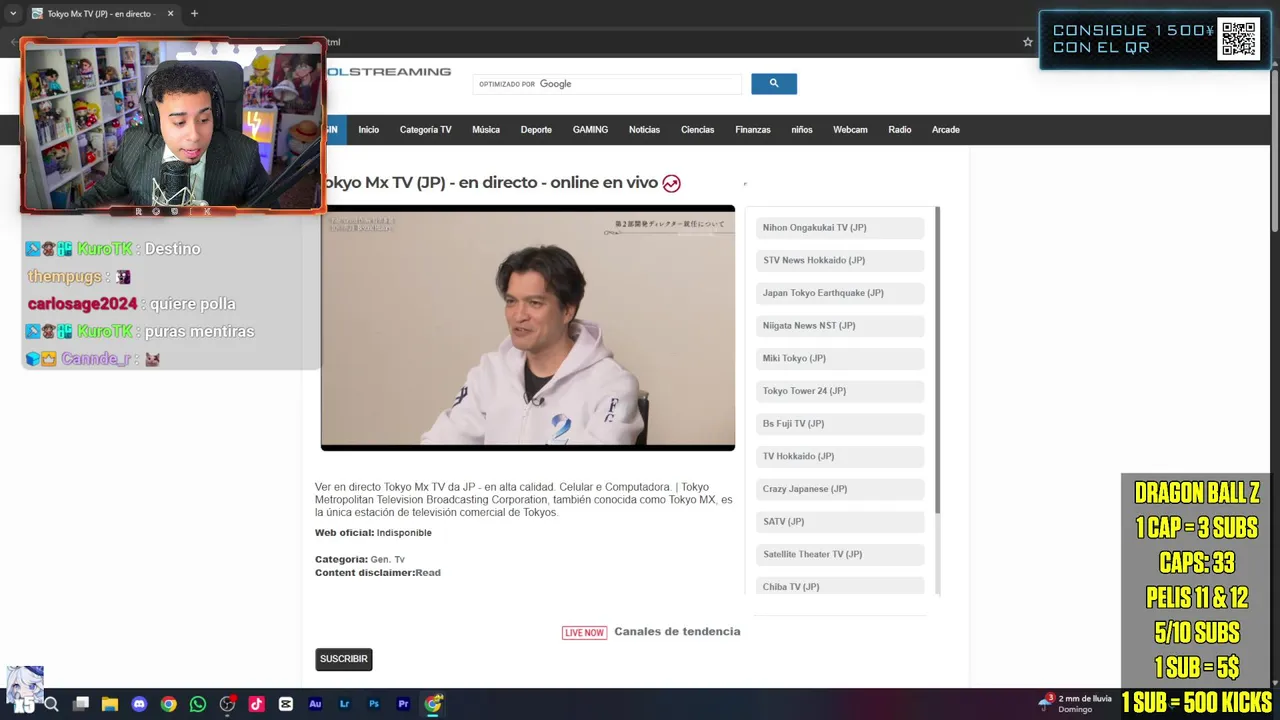The height and width of the screenshot is (720, 1280).
Task: Open the Content disclaimer Read link
Action: tap(428, 573)
